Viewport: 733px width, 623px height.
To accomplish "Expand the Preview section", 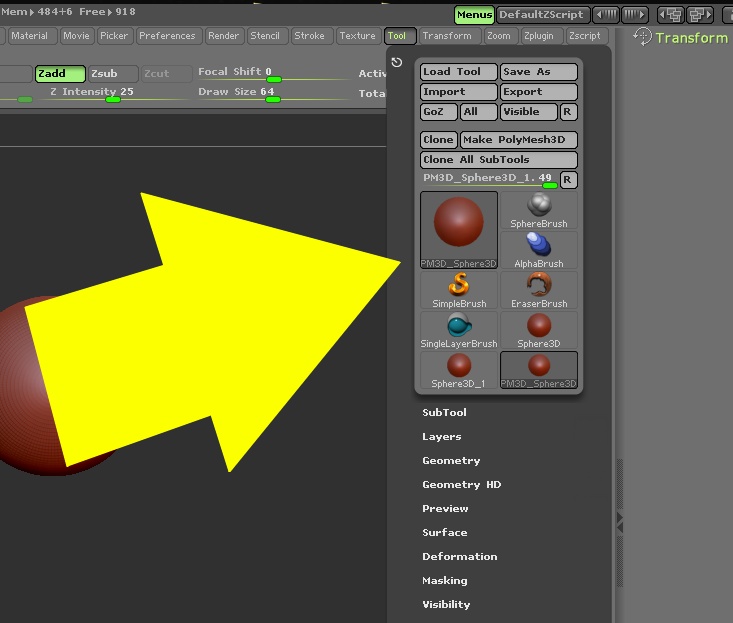I will click(445, 508).
